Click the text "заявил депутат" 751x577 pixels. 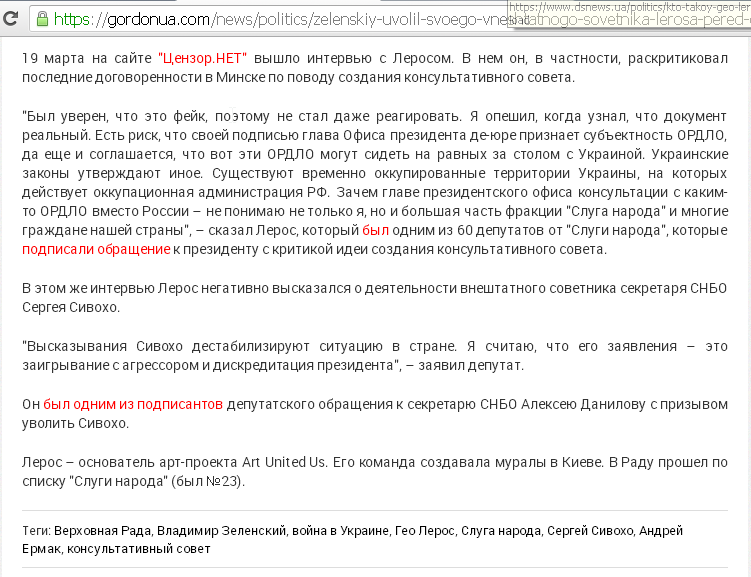point(471,366)
